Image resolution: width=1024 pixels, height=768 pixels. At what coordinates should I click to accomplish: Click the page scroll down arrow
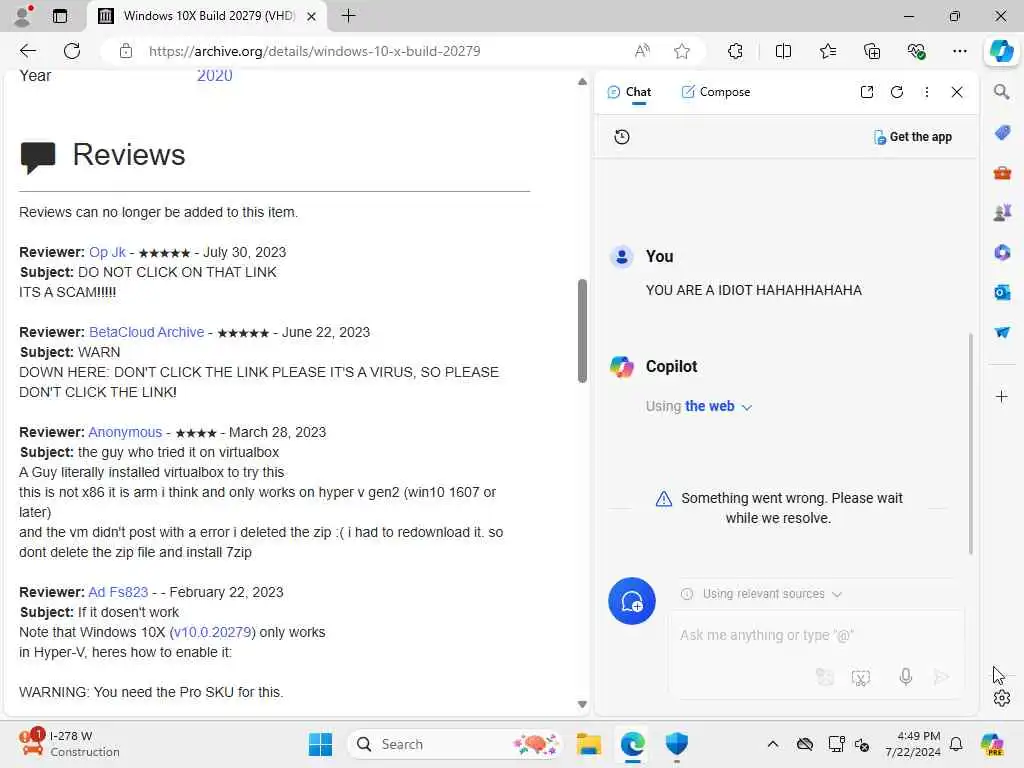(582, 704)
